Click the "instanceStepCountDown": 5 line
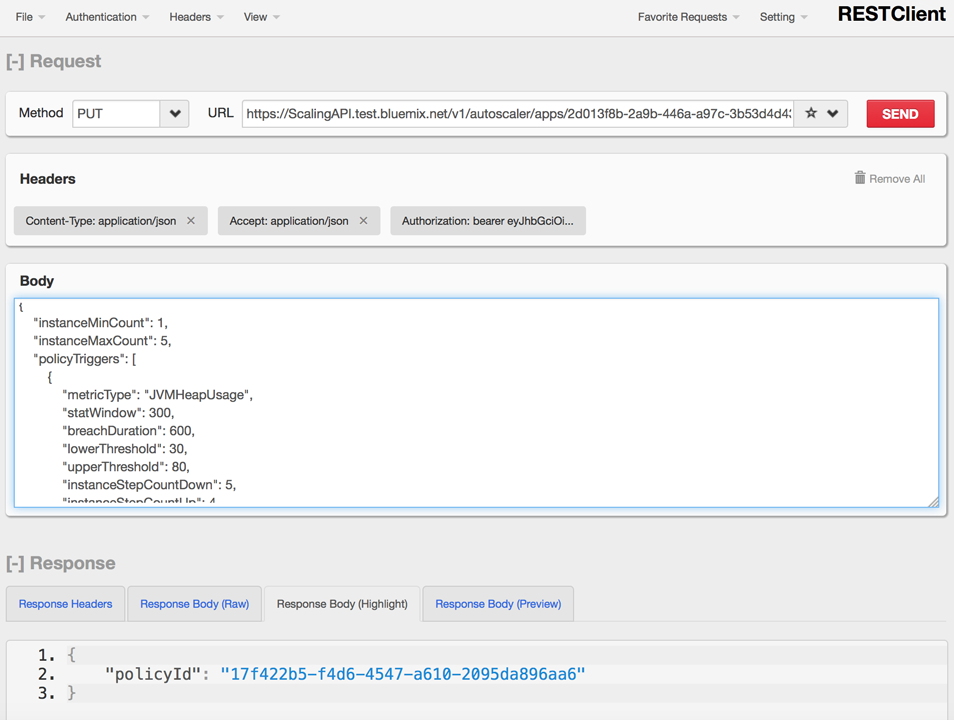The image size is (954, 720). pyautogui.click(x=149, y=485)
